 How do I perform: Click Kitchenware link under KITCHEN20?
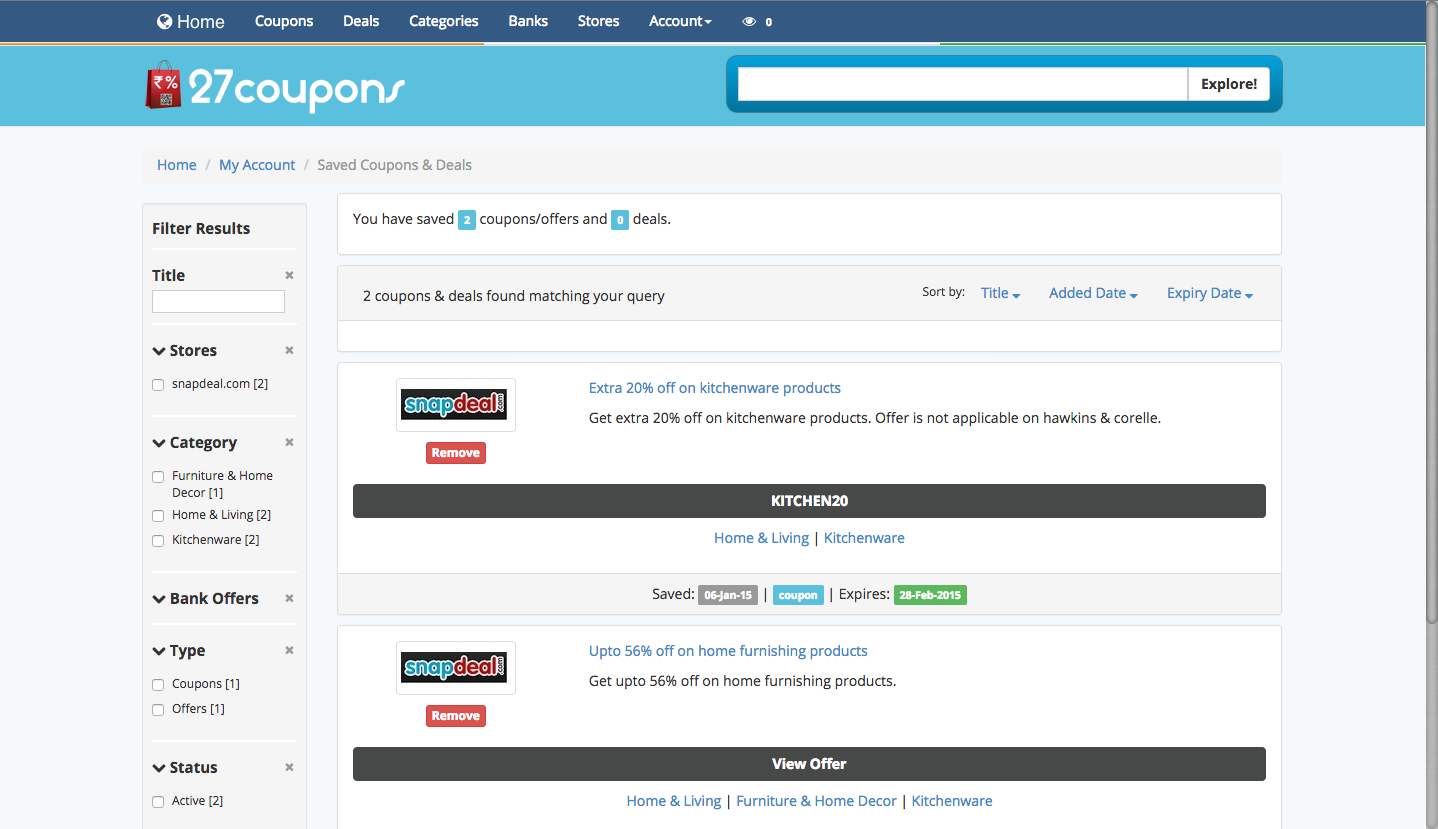point(864,538)
